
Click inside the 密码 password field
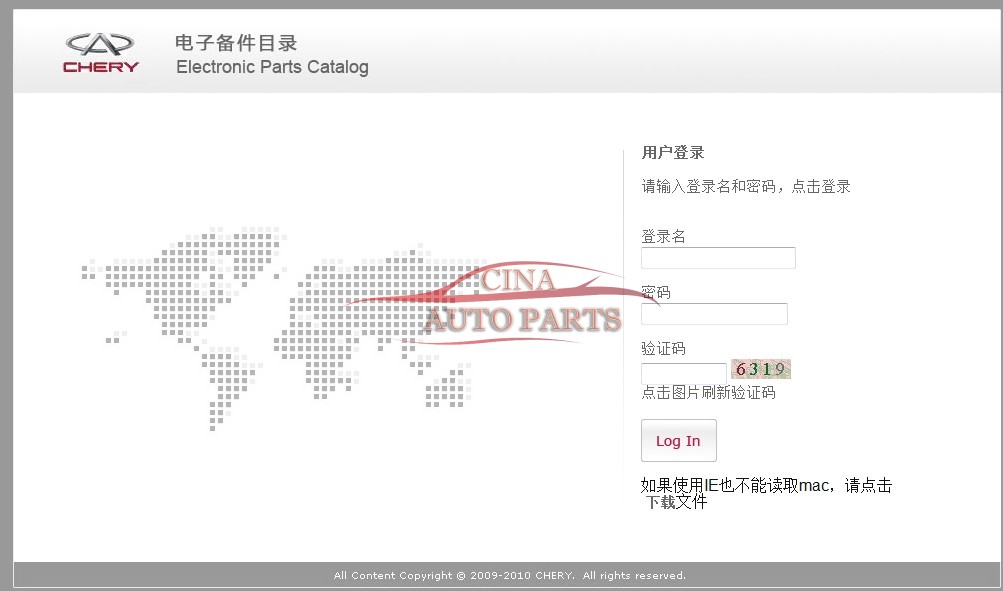pyautogui.click(x=713, y=313)
